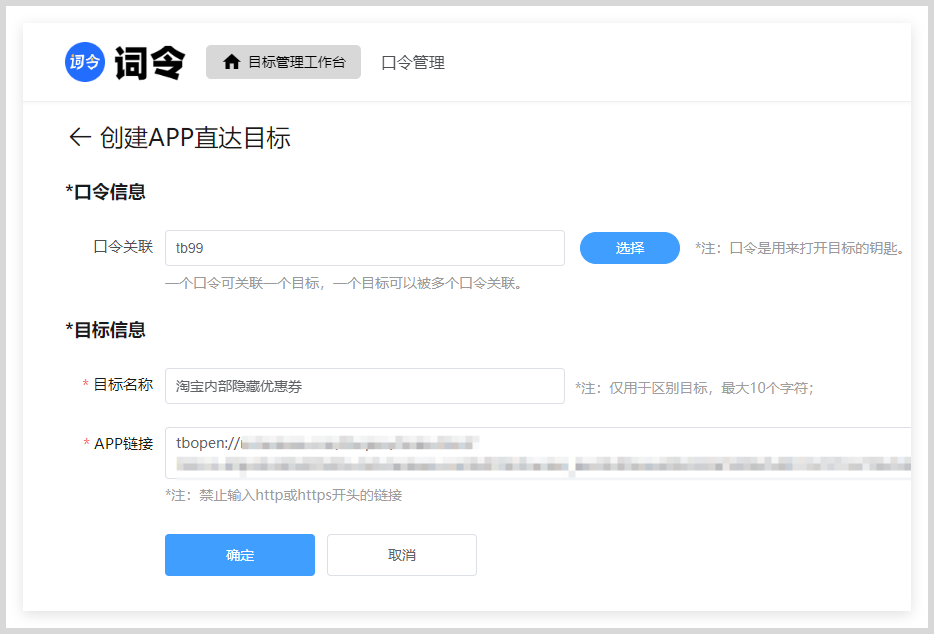This screenshot has height=634, width=934.
Task: Click the home icon in 目标管理工作台 tab
Action: pyautogui.click(x=231, y=62)
